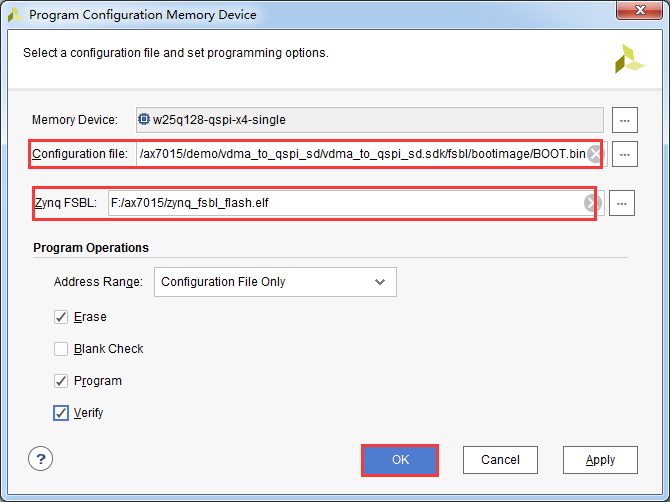Viewport: 670px width, 502px height.
Task: Browse for a Configuration file
Action: point(625,154)
